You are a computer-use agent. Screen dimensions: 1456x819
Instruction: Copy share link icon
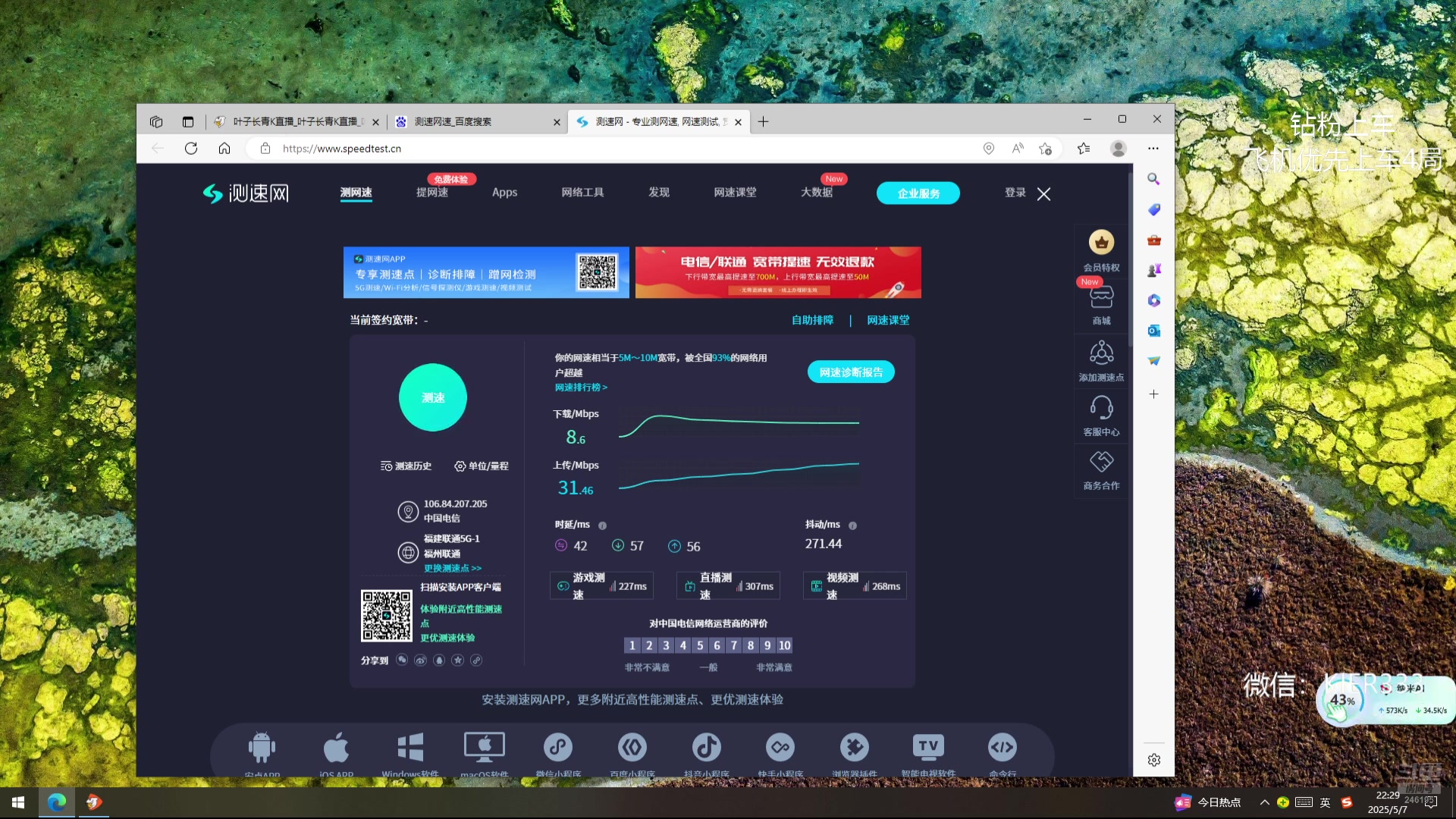point(476,660)
